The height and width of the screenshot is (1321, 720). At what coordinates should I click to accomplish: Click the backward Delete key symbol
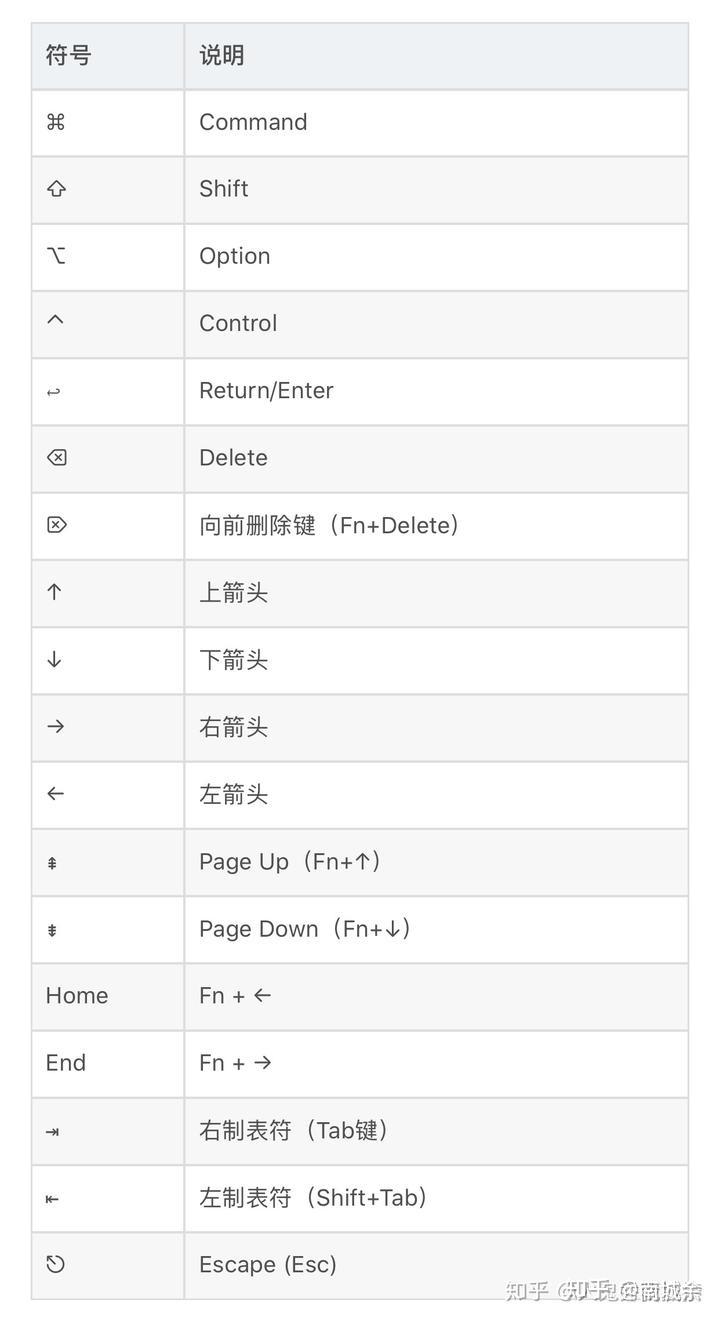click(x=57, y=458)
